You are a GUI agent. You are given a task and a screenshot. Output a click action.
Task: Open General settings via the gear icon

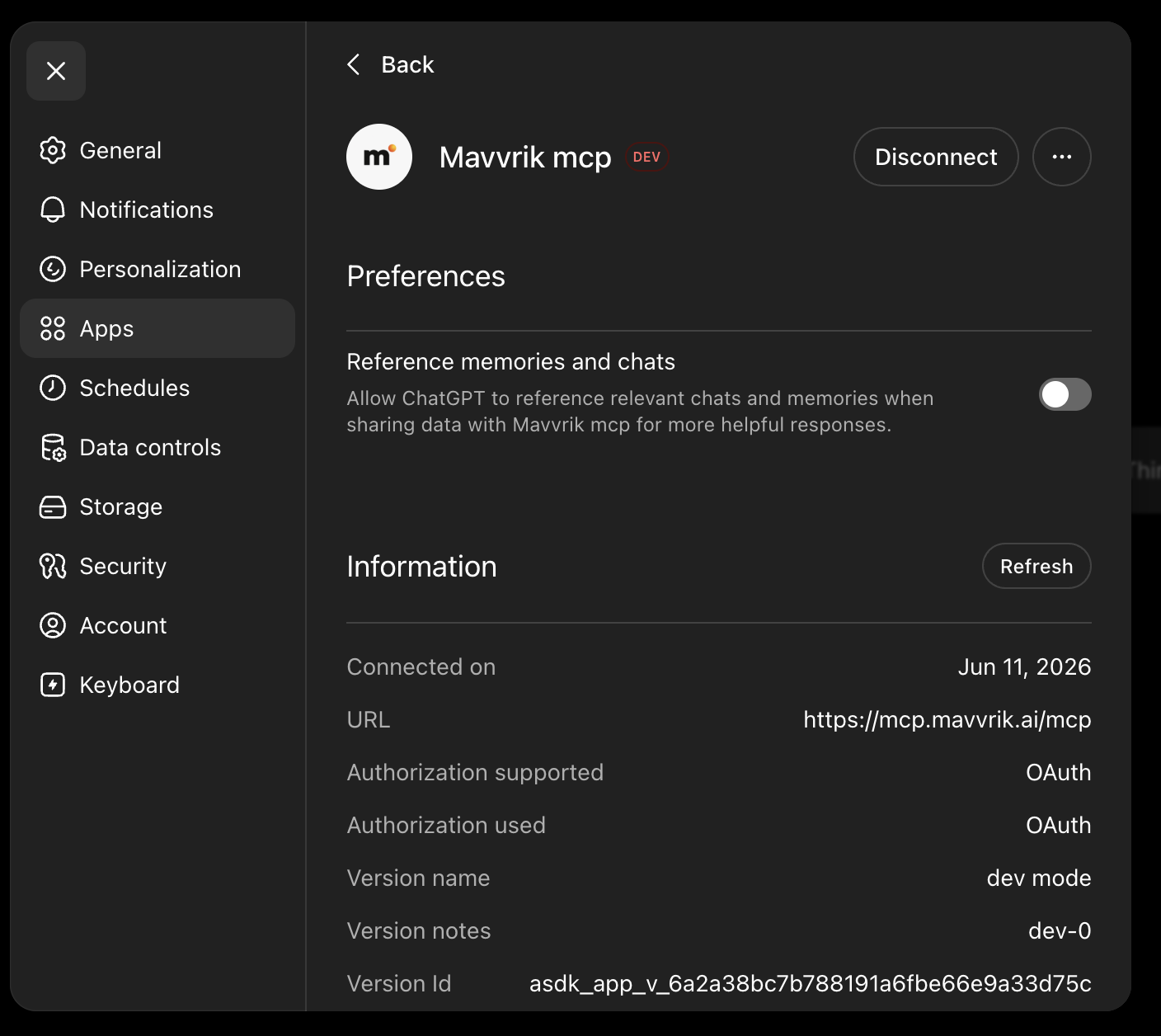coord(53,150)
